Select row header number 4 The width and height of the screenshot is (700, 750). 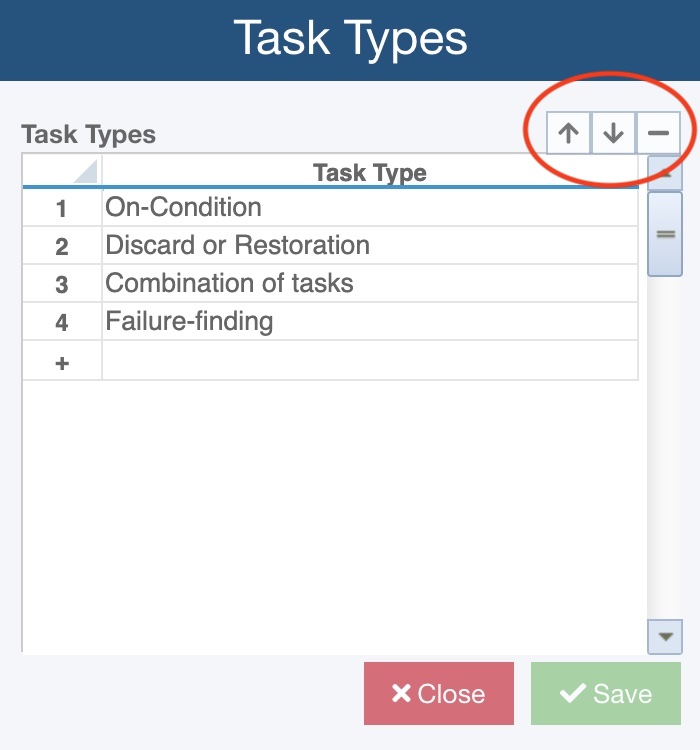[62, 323]
